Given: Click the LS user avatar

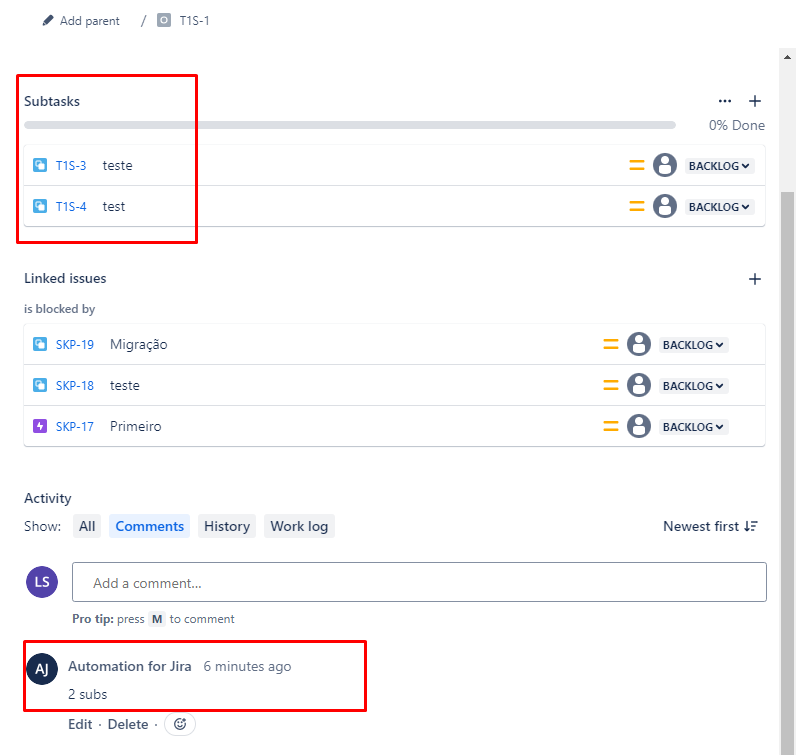Looking at the screenshot, I should 42,582.
